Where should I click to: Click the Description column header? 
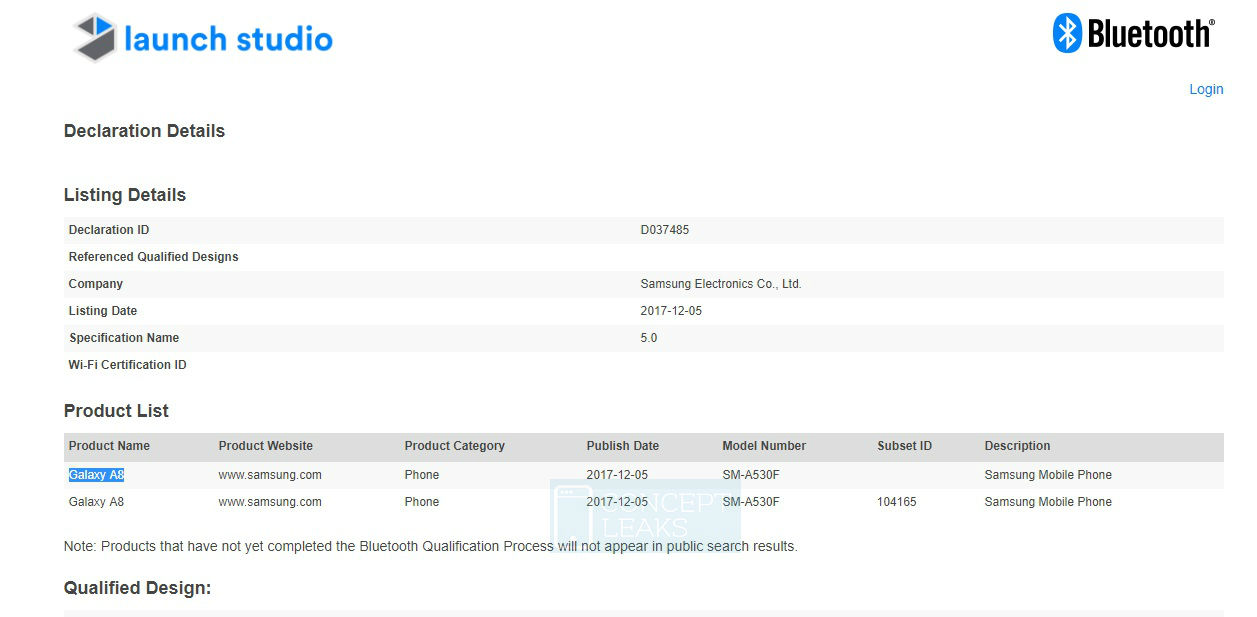[1017, 446]
